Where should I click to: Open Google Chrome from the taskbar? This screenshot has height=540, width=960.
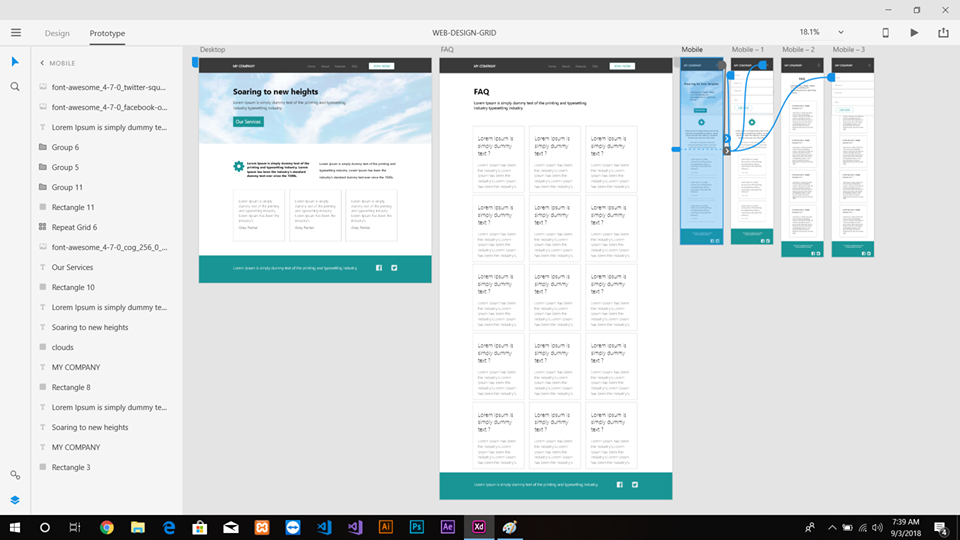coord(106,527)
